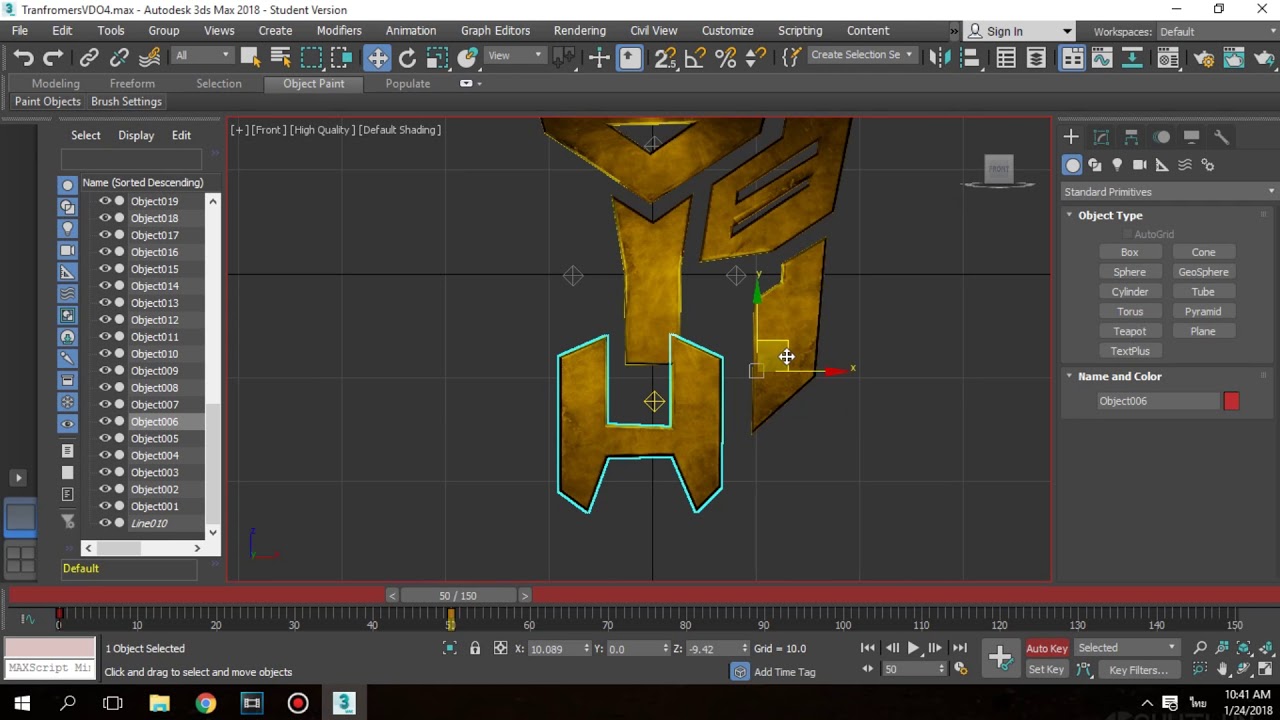Click the TextPlus button
Image resolution: width=1280 pixels, height=720 pixels.
[x=1130, y=351]
